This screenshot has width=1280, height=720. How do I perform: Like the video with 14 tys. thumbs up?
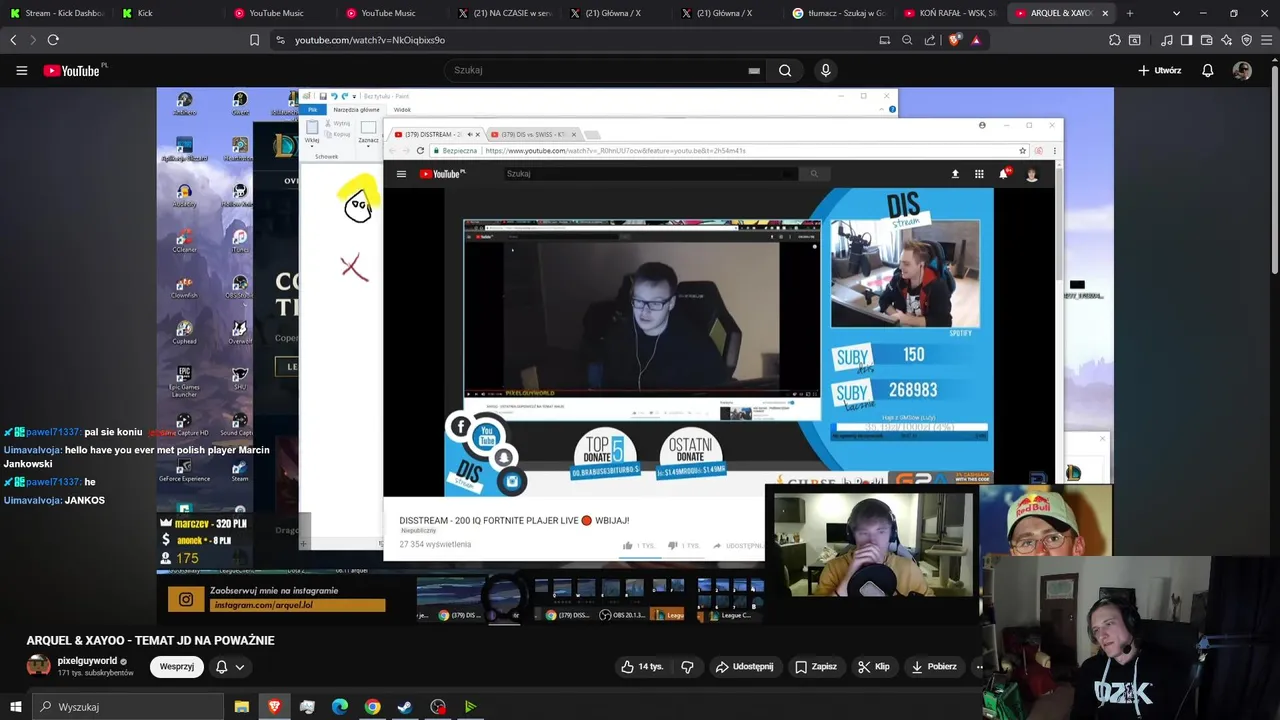[641, 667]
